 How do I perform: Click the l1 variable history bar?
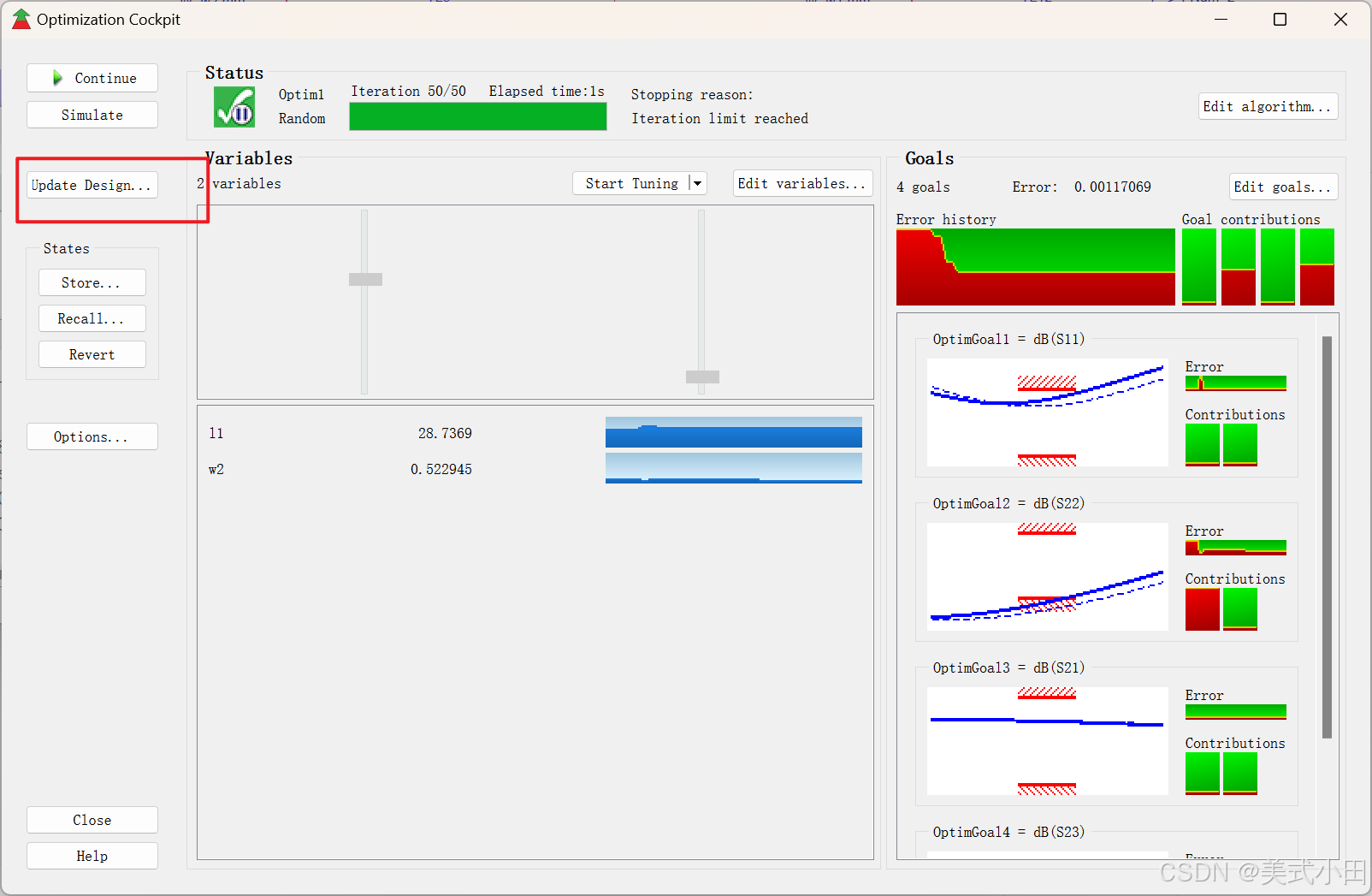pyautogui.click(x=734, y=432)
